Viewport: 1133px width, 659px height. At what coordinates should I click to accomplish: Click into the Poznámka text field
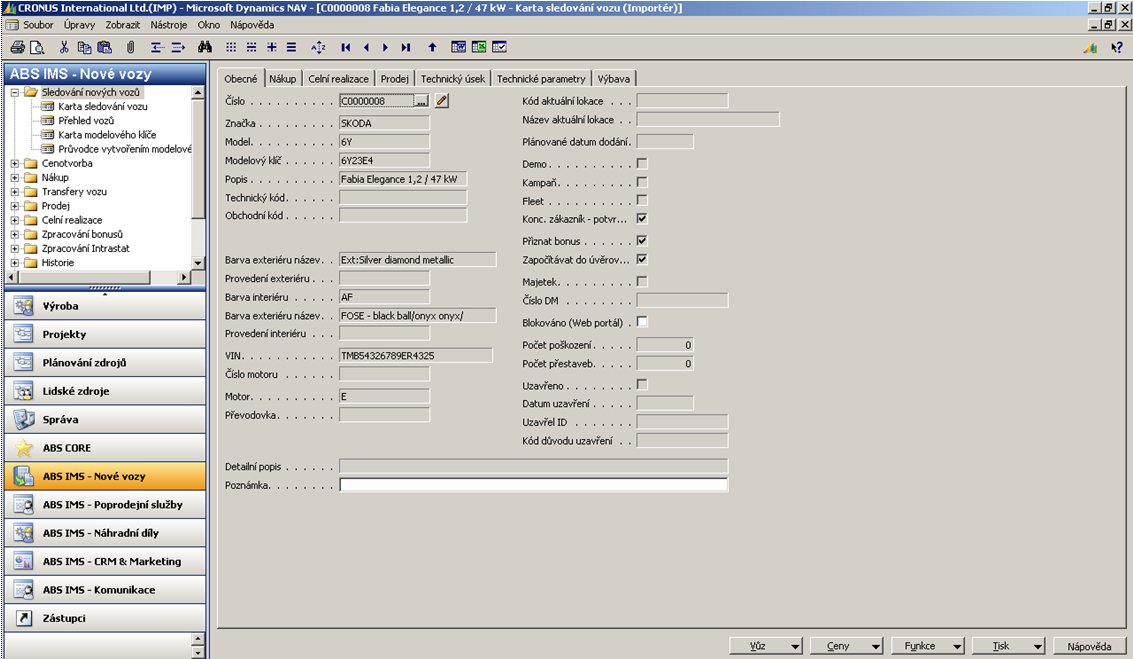tap(533, 485)
